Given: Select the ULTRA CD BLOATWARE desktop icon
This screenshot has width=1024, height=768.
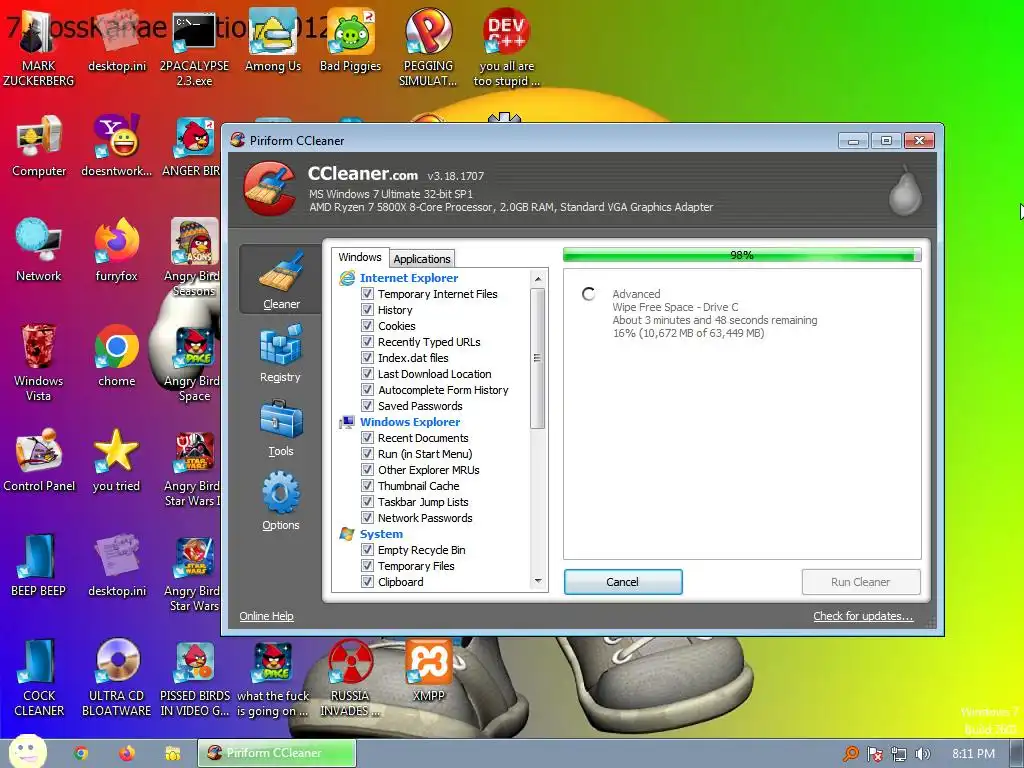Looking at the screenshot, I should (x=117, y=678).
